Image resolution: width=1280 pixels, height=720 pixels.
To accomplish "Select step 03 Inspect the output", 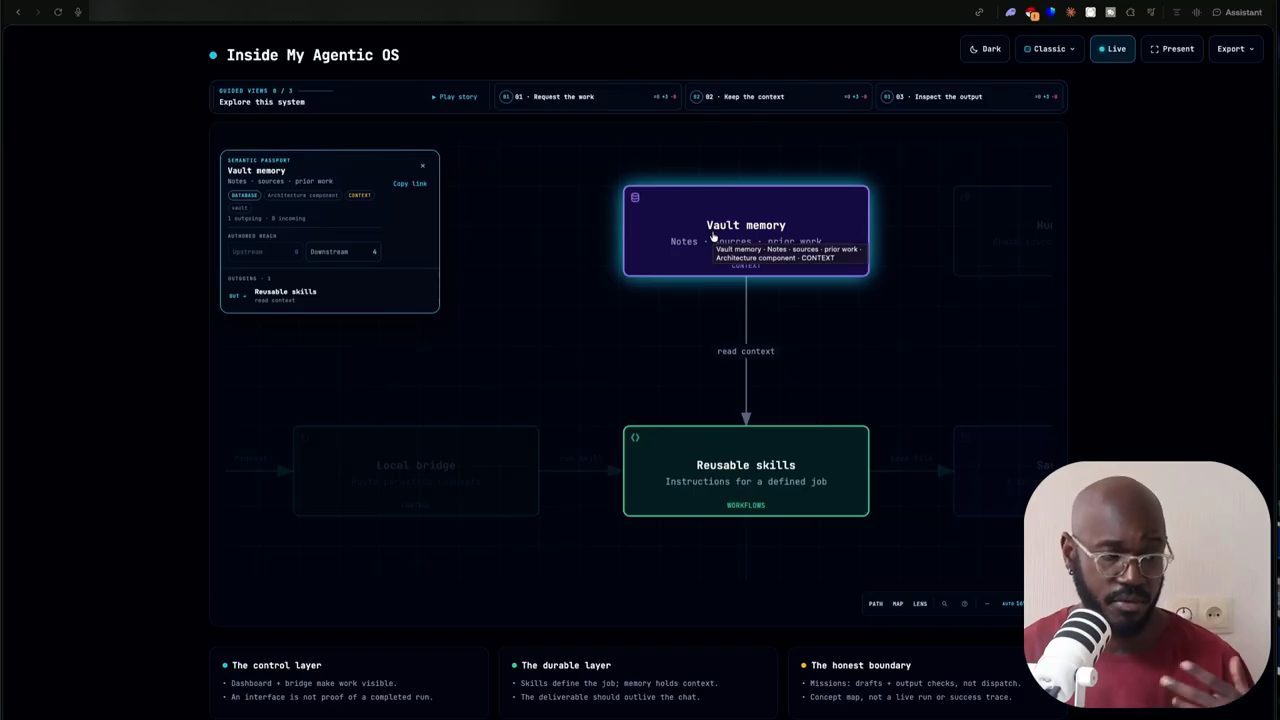I will [970, 97].
